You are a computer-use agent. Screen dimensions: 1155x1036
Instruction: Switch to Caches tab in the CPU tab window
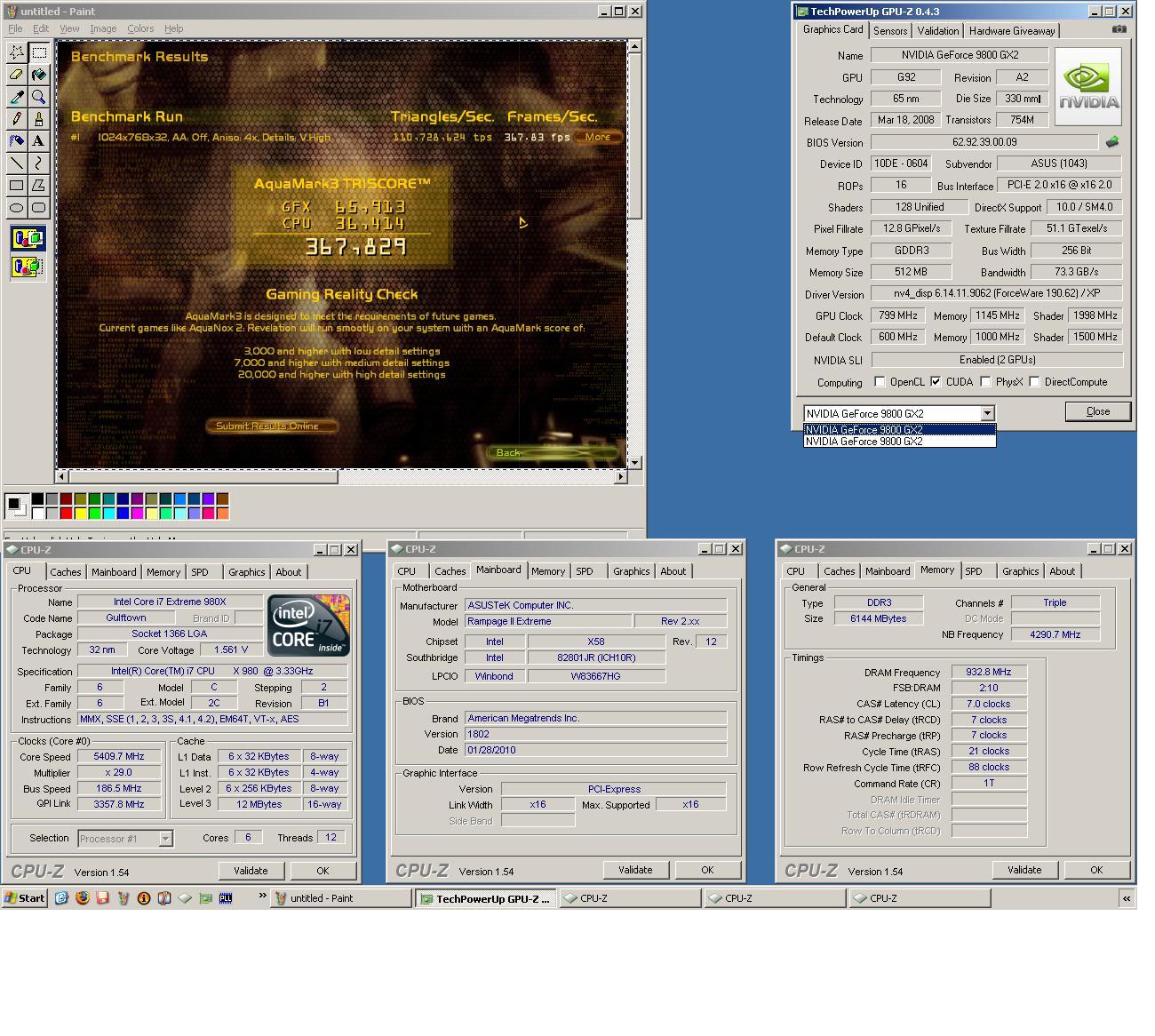[x=65, y=572]
